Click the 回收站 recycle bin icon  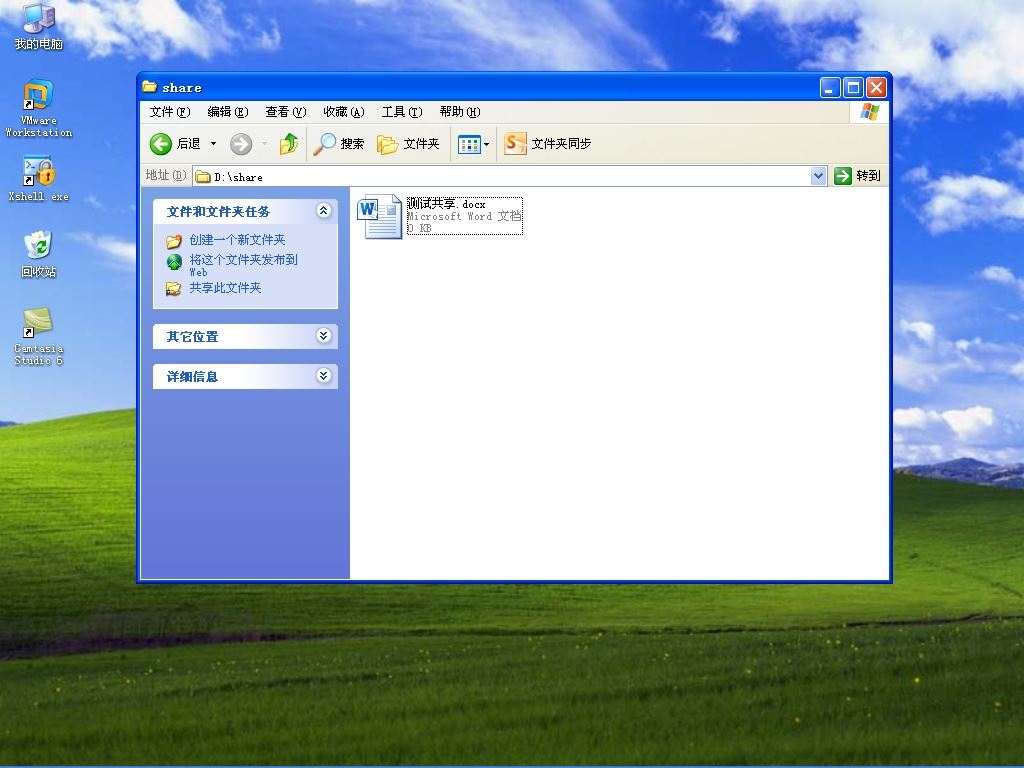[x=39, y=255]
